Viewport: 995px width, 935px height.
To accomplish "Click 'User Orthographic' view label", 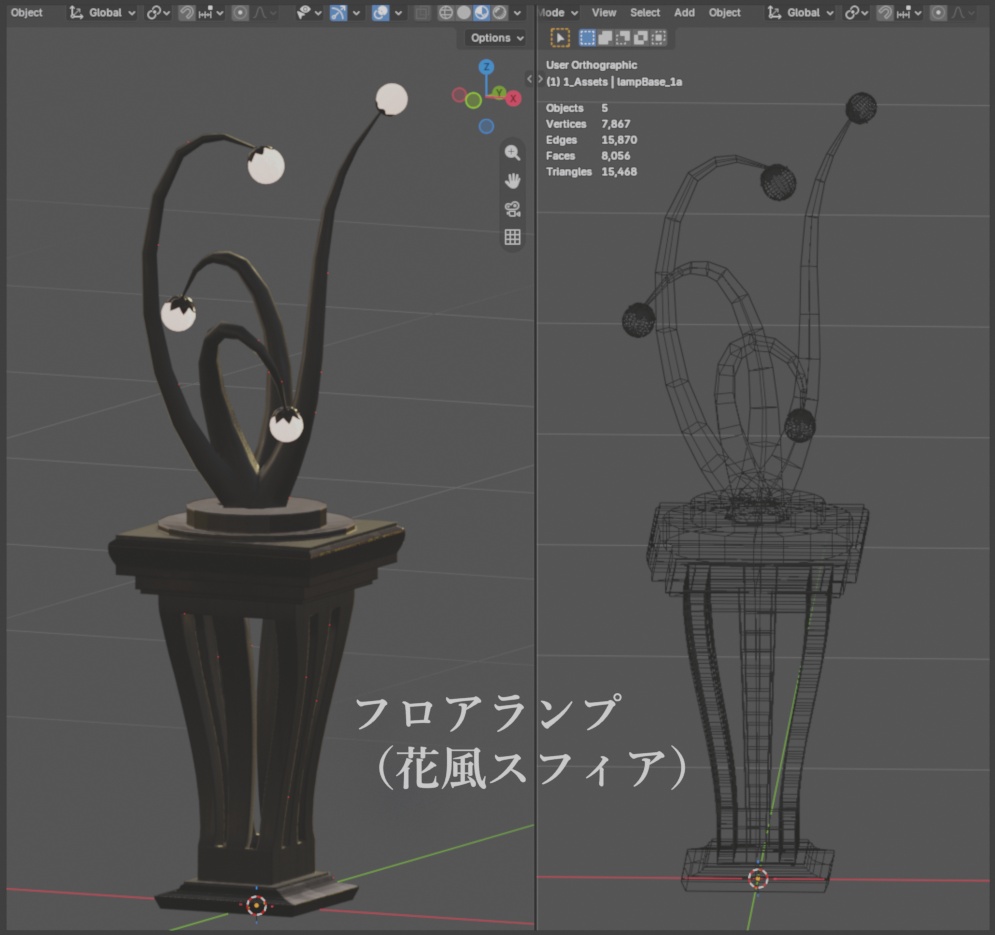I will coord(591,65).
